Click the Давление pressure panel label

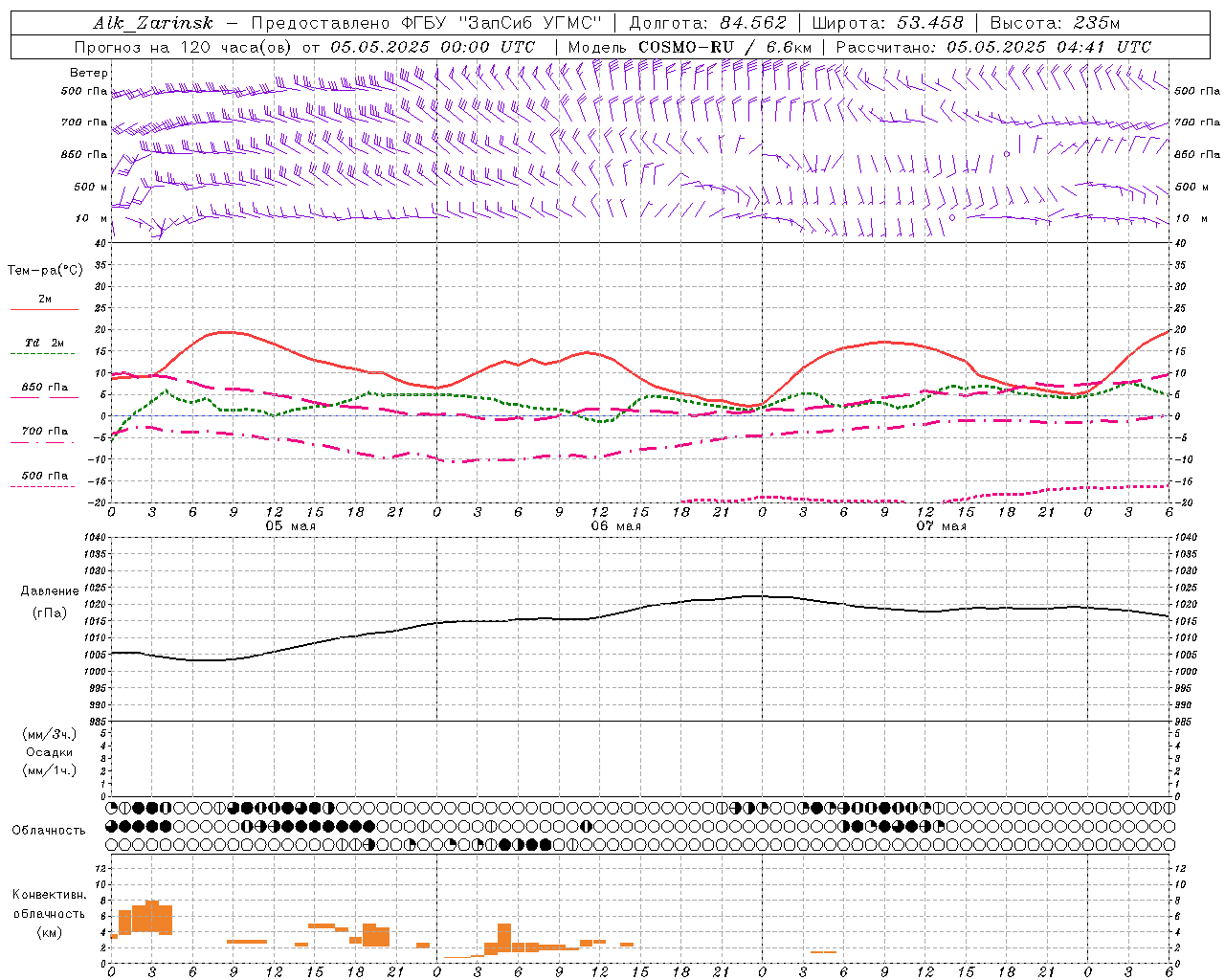tap(50, 591)
